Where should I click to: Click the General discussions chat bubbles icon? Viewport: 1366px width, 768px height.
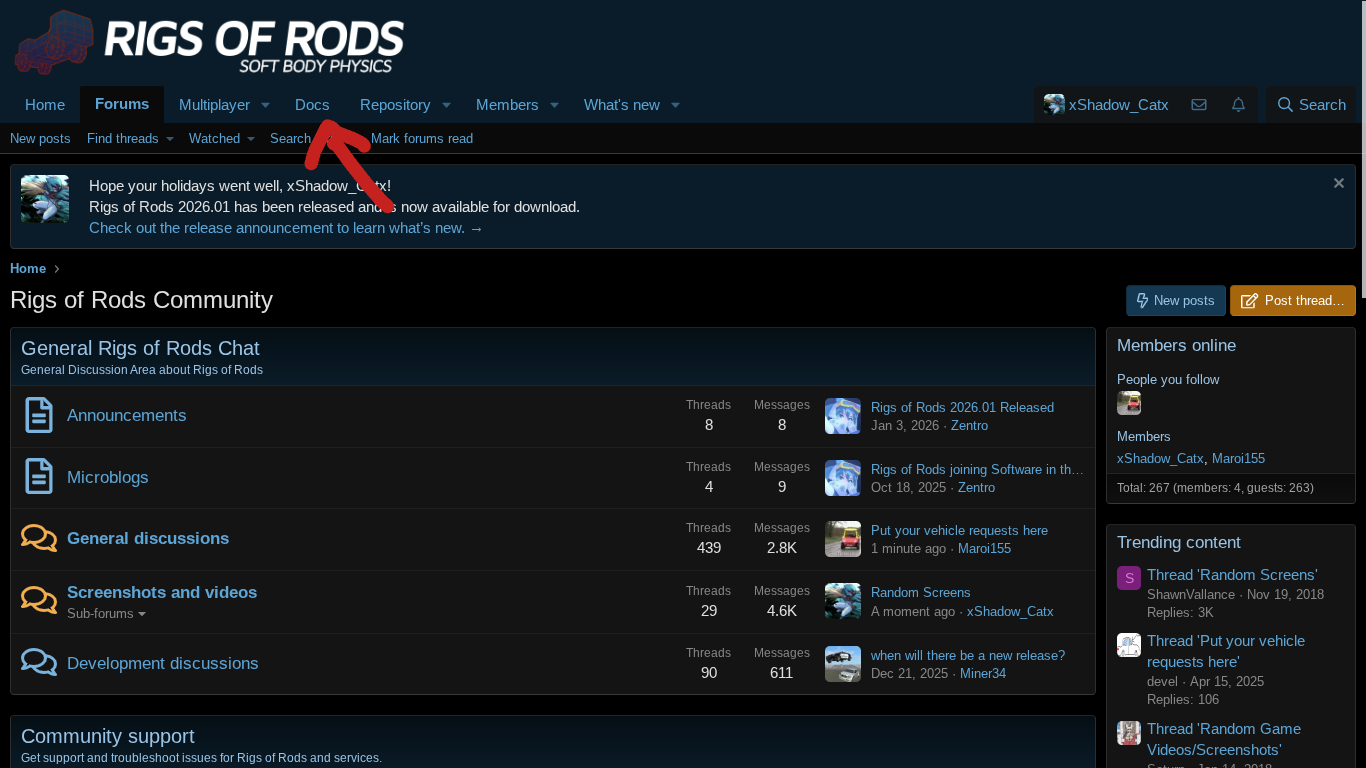point(39,538)
